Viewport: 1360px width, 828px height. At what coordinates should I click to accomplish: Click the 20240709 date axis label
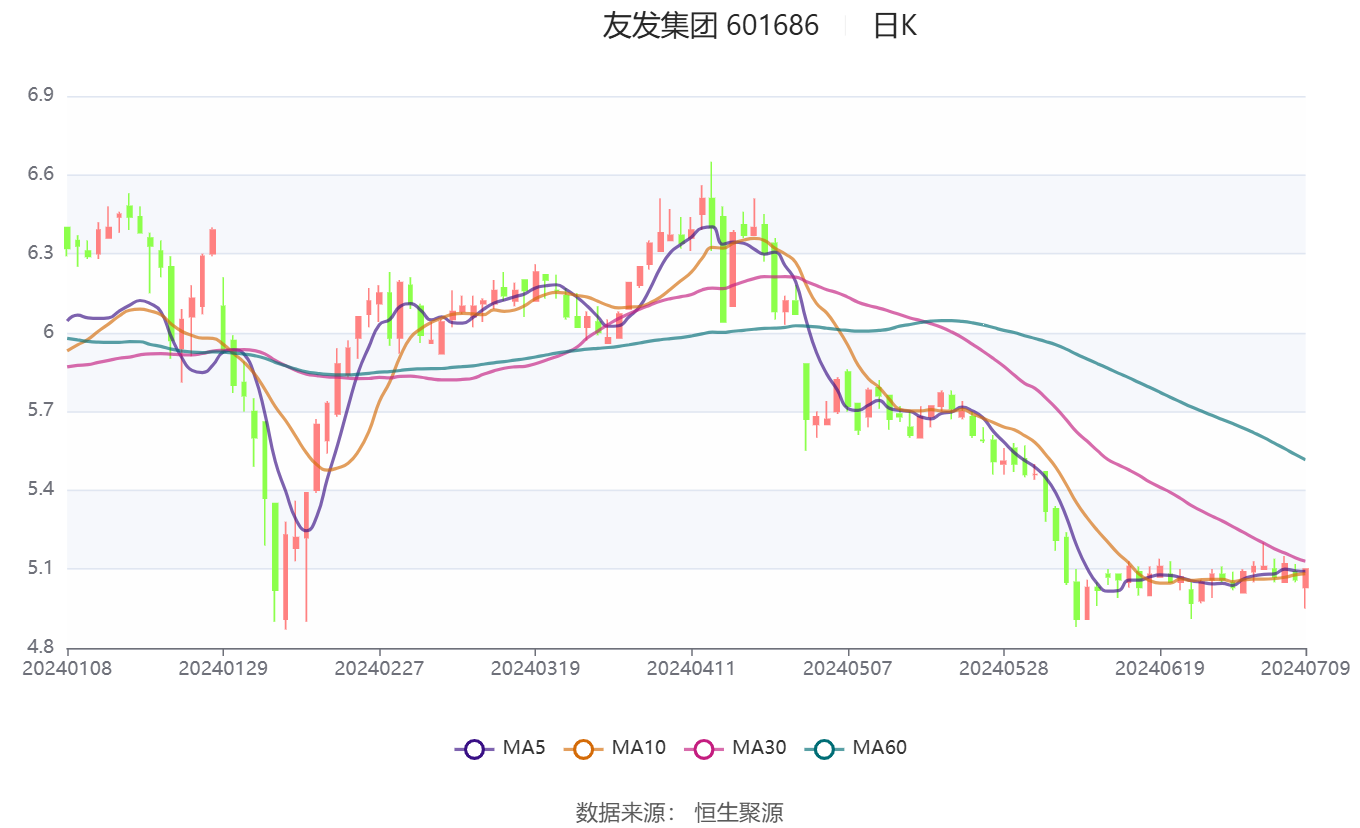point(1305,667)
